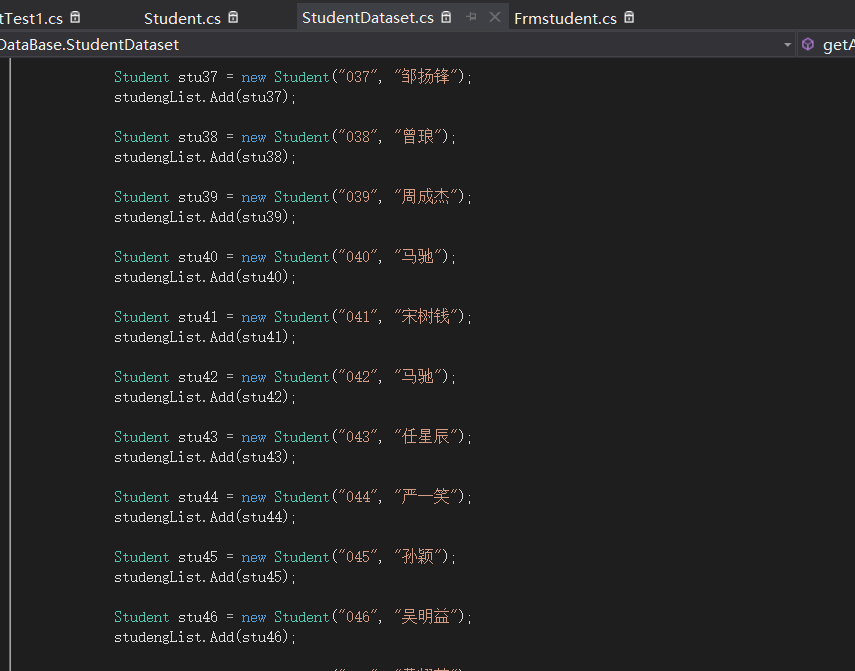Click the line declaring stu43 with "043"

293,437
